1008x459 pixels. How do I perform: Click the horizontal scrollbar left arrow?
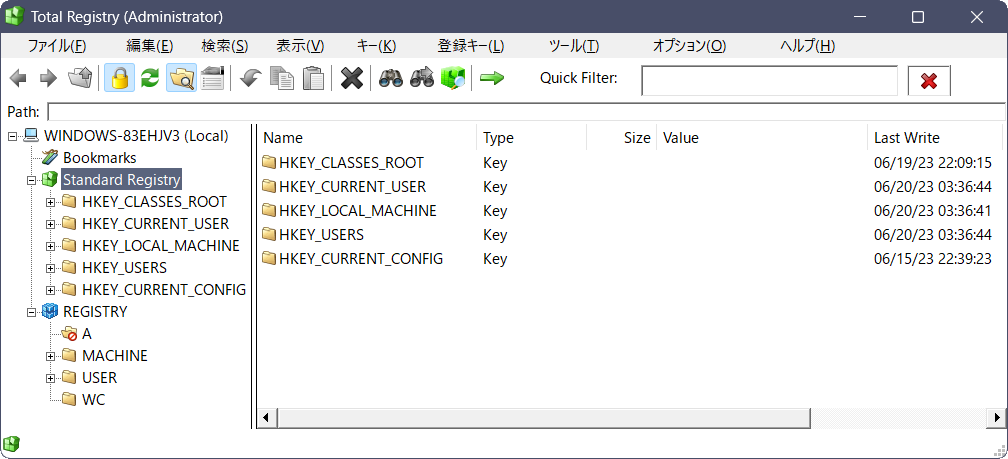point(267,418)
